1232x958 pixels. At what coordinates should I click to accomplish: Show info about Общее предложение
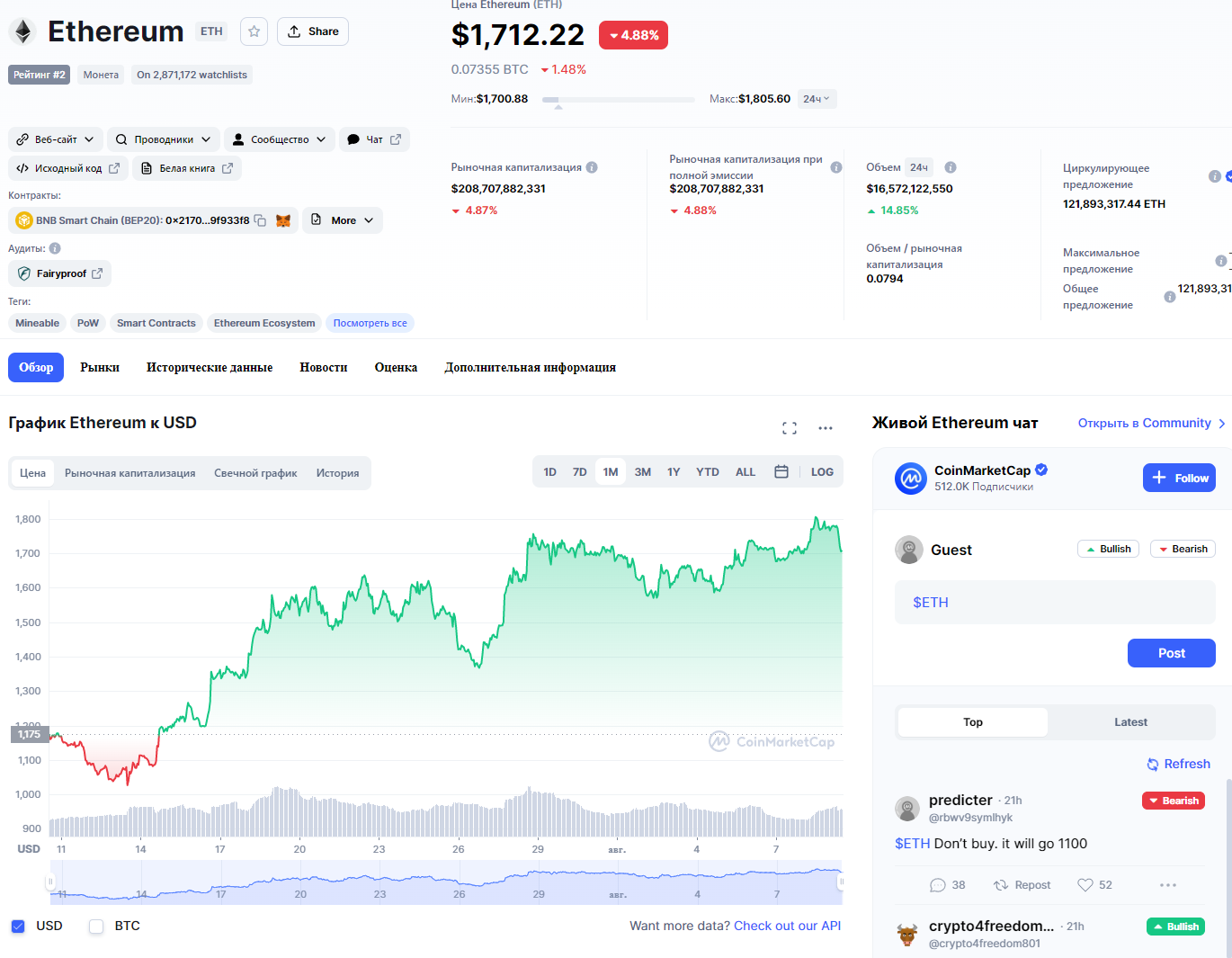pyautogui.click(x=1170, y=297)
